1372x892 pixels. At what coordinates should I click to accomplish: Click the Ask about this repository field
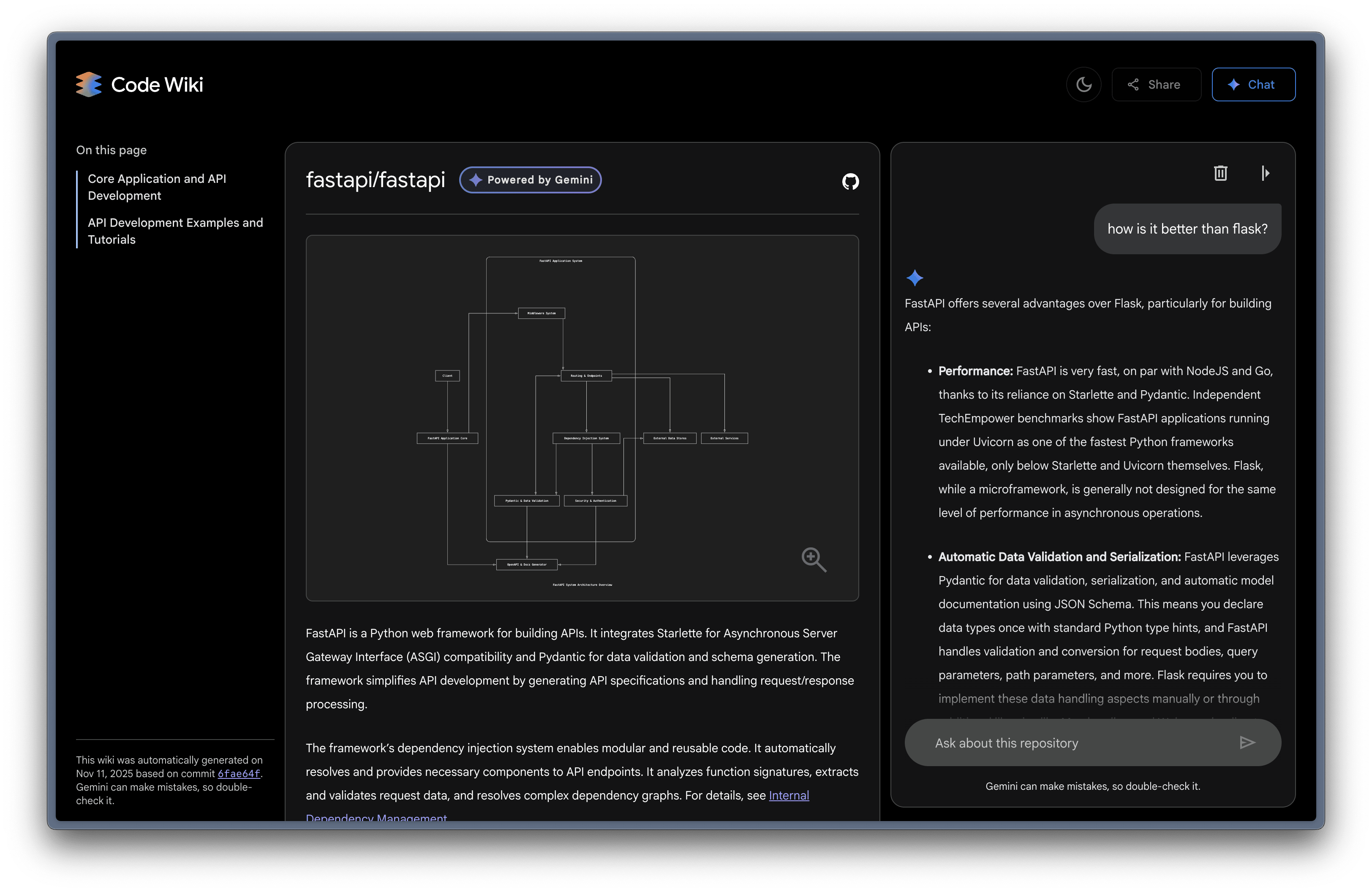pyautogui.click(x=1072, y=743)
